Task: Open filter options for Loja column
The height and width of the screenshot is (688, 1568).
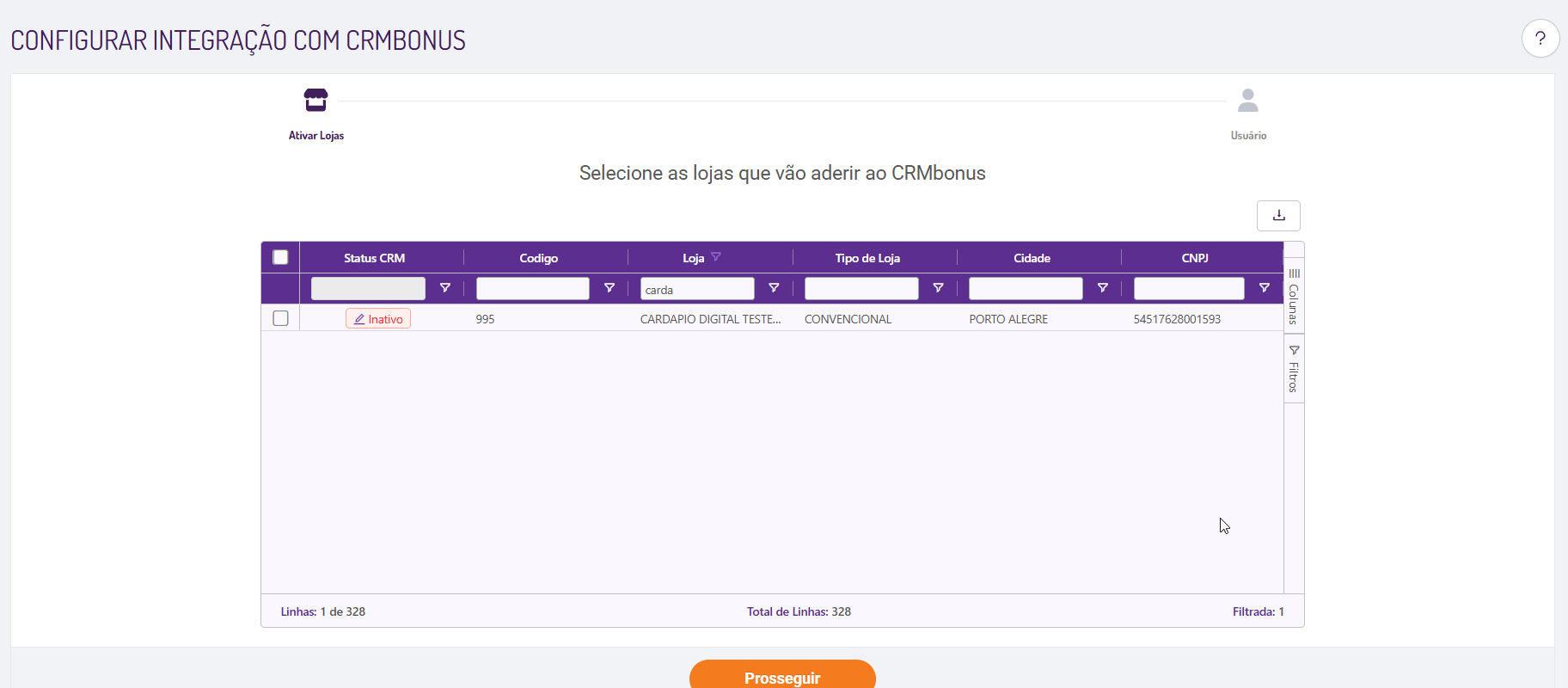Action: coord(774,288)
